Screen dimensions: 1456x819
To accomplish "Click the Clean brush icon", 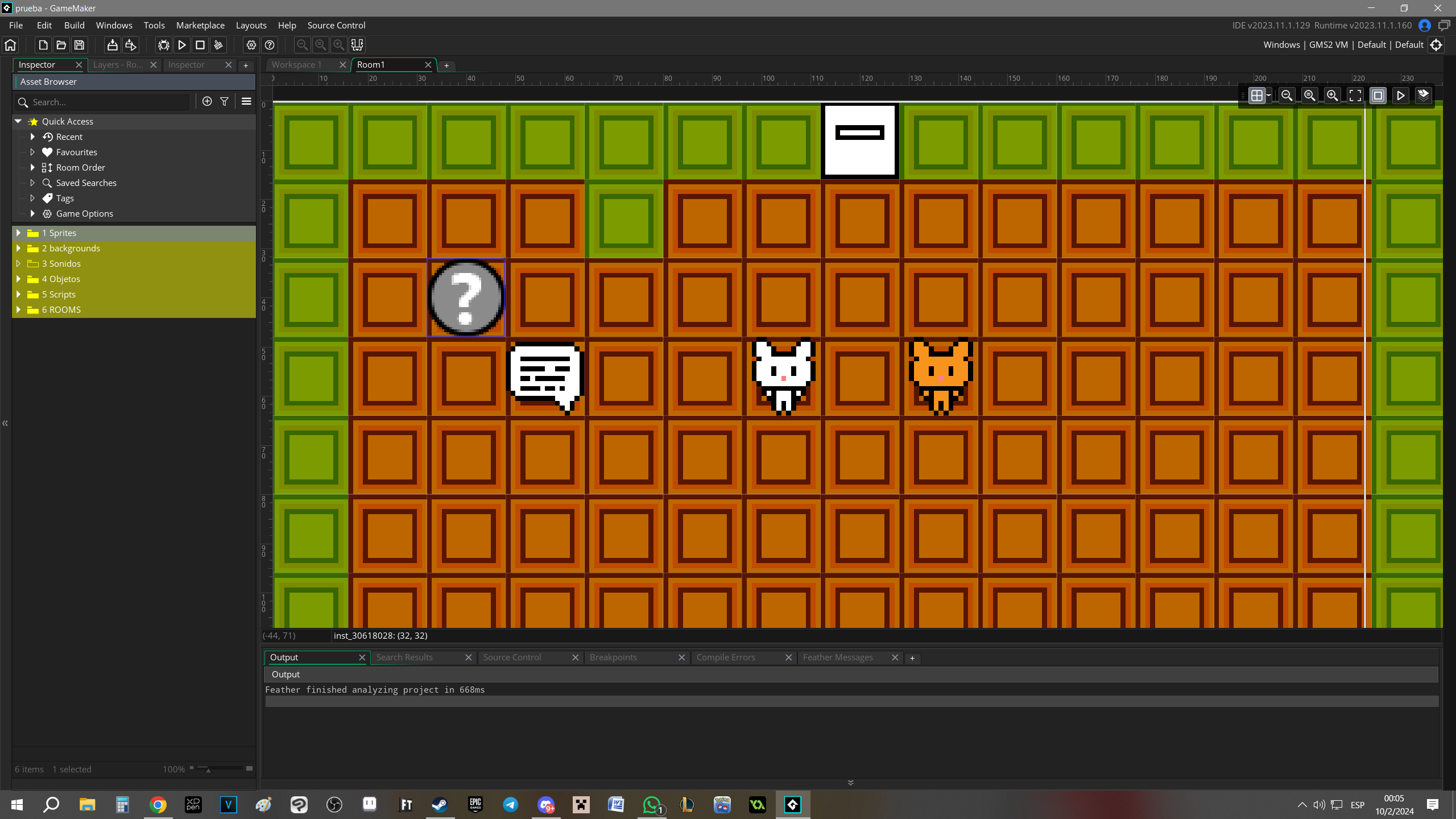I will click(x=218, y=45).
